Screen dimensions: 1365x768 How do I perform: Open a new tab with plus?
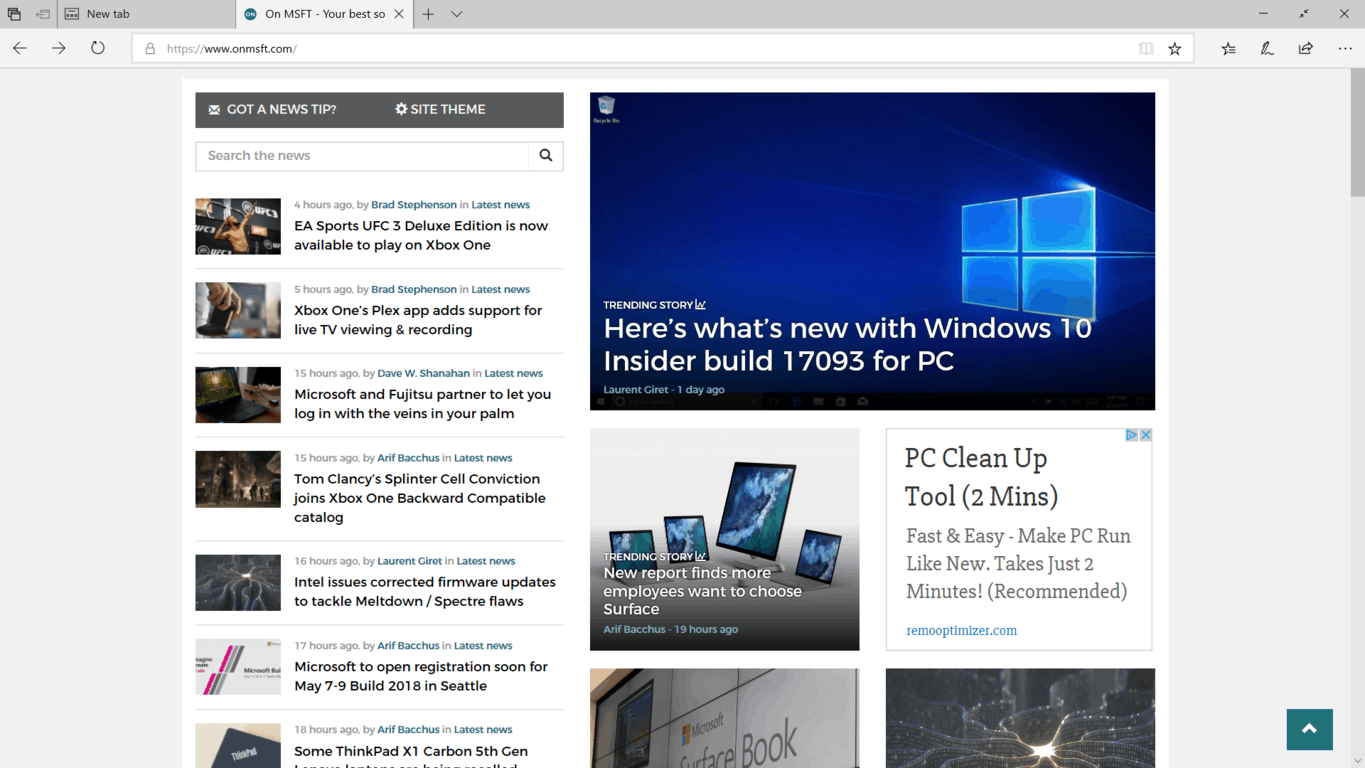(x=428, y=14)
